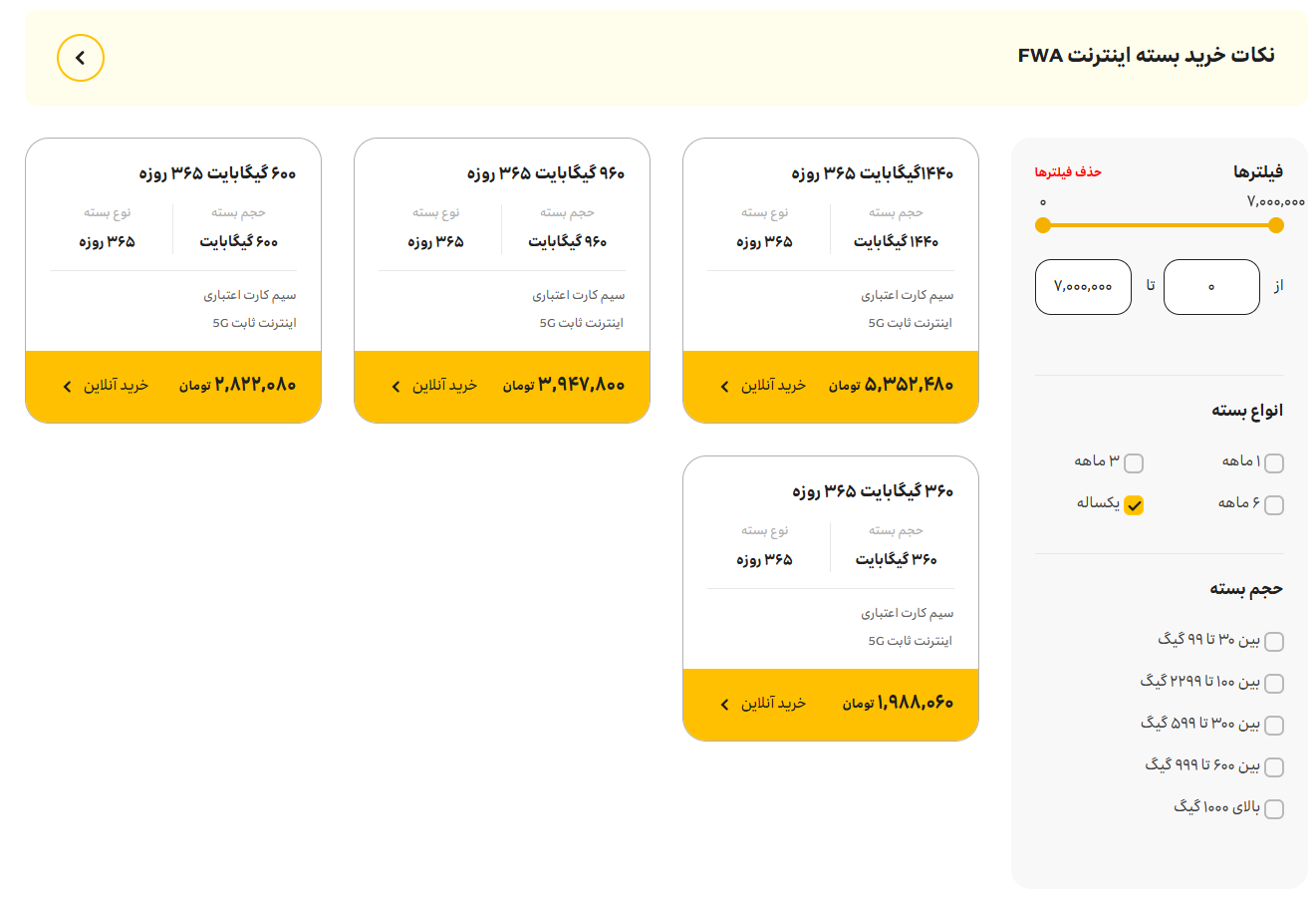Click the فیلترها panel heading
Image resolution: width=1316 pixels, height=904 pixels.
click(x=1258, y=172)
